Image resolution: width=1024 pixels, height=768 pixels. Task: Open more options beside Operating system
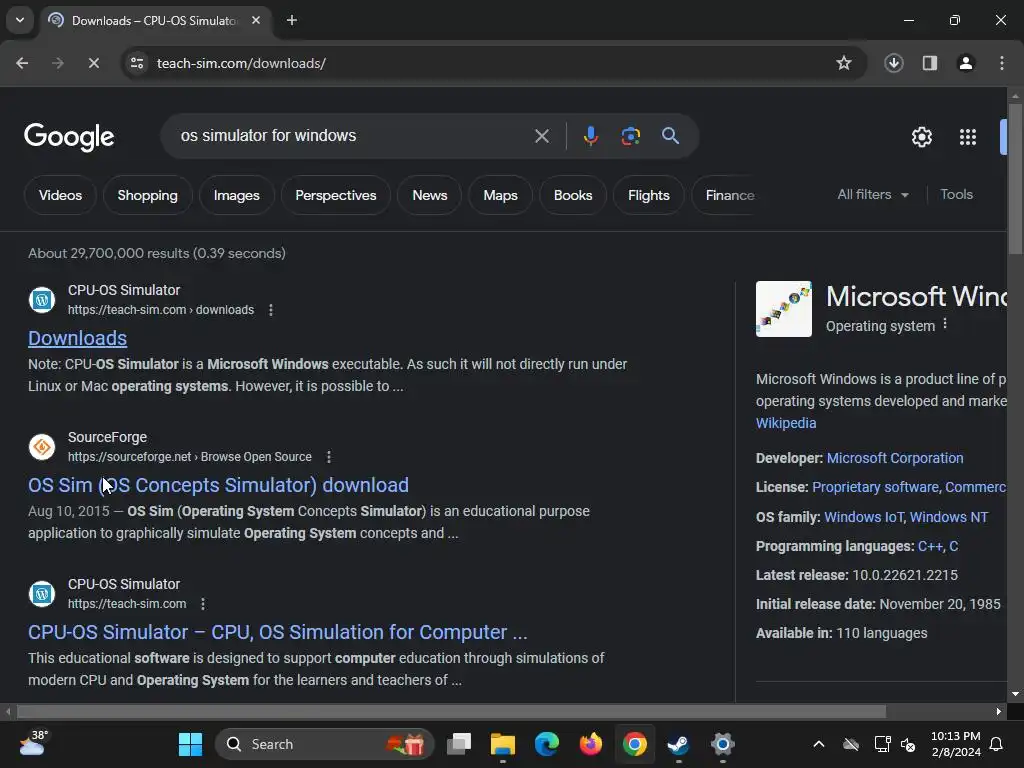[x=945, y=325]
